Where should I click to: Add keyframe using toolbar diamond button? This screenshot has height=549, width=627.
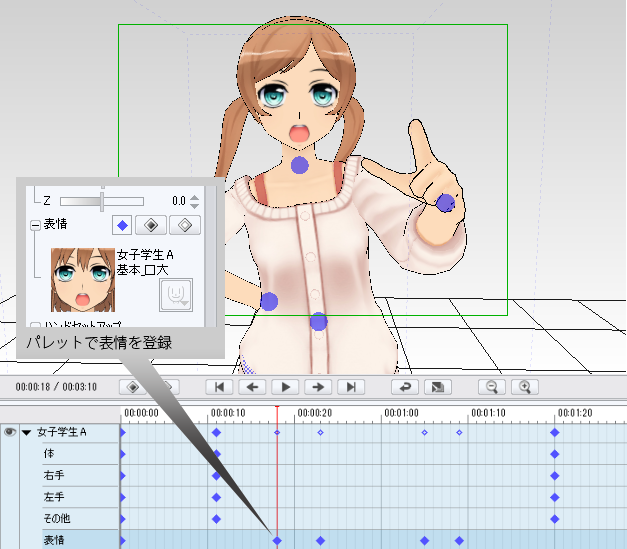click(x=133, y=387)
